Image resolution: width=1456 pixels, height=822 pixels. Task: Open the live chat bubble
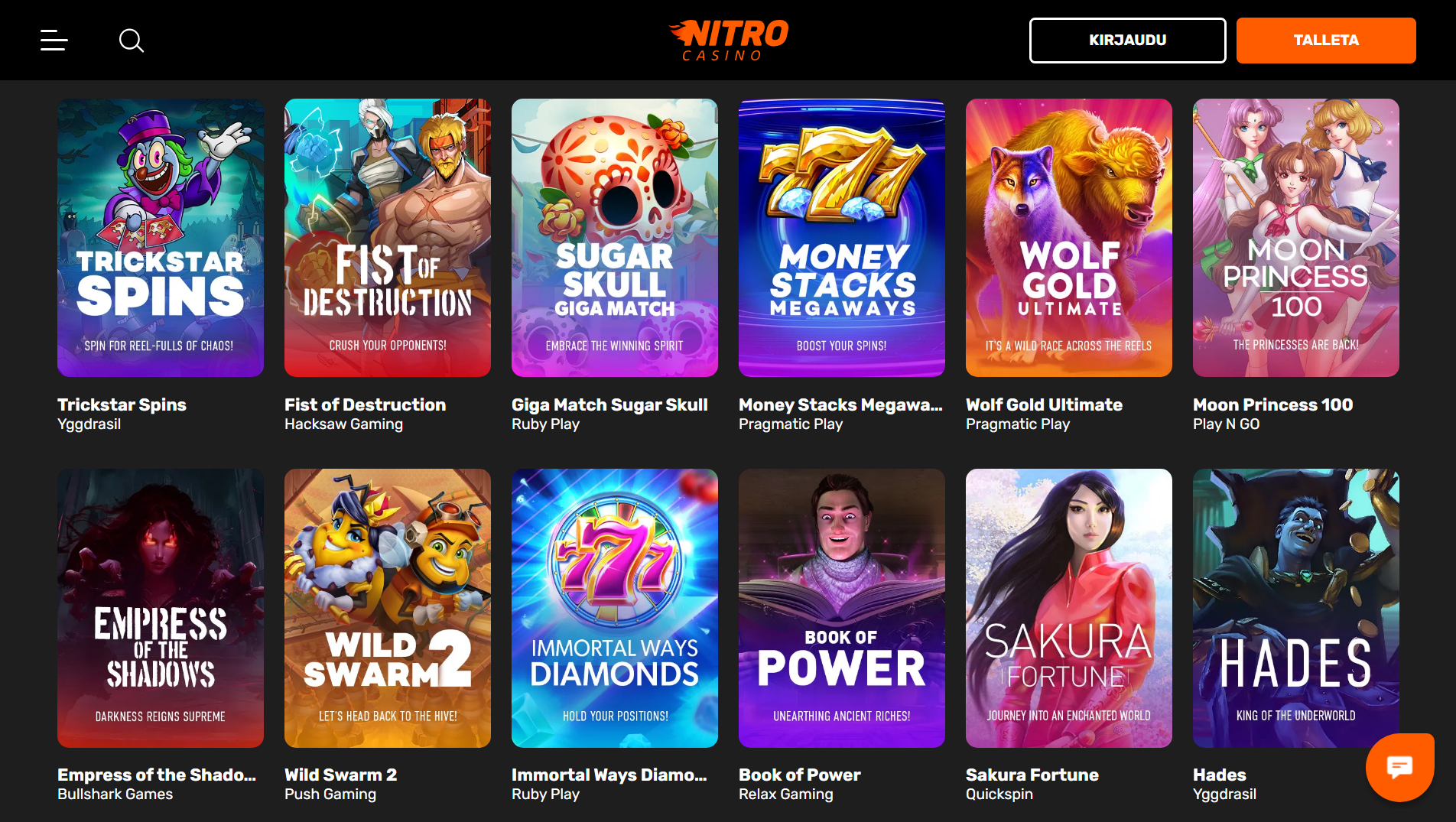pos(1399,766)
